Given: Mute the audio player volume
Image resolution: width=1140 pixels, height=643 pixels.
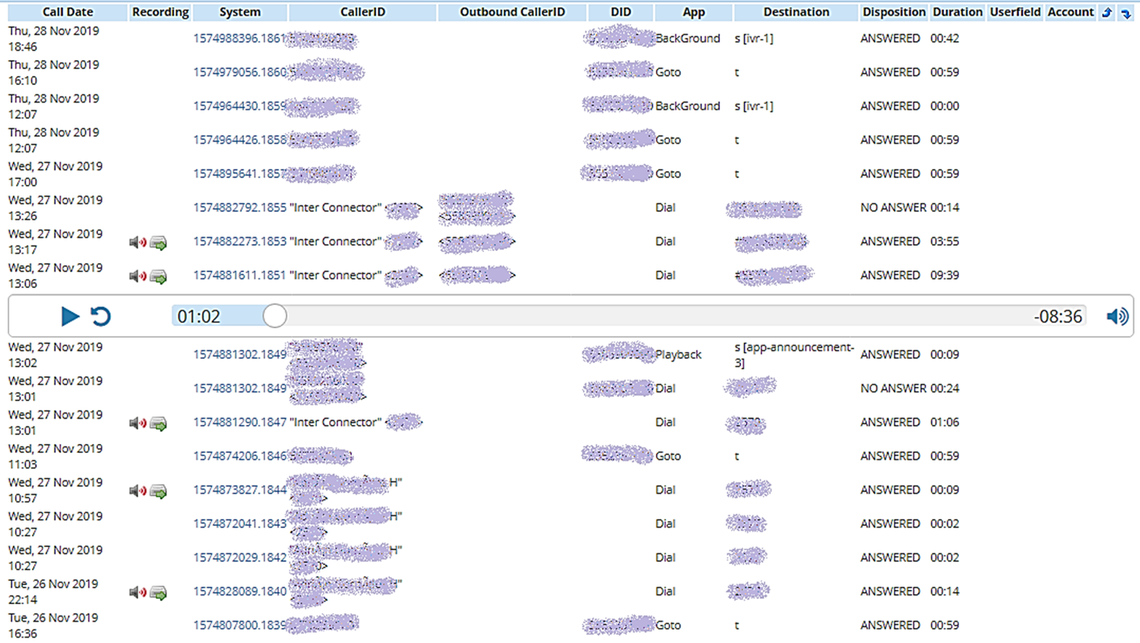Looking at the screenshot, I should click(1117, 316).
